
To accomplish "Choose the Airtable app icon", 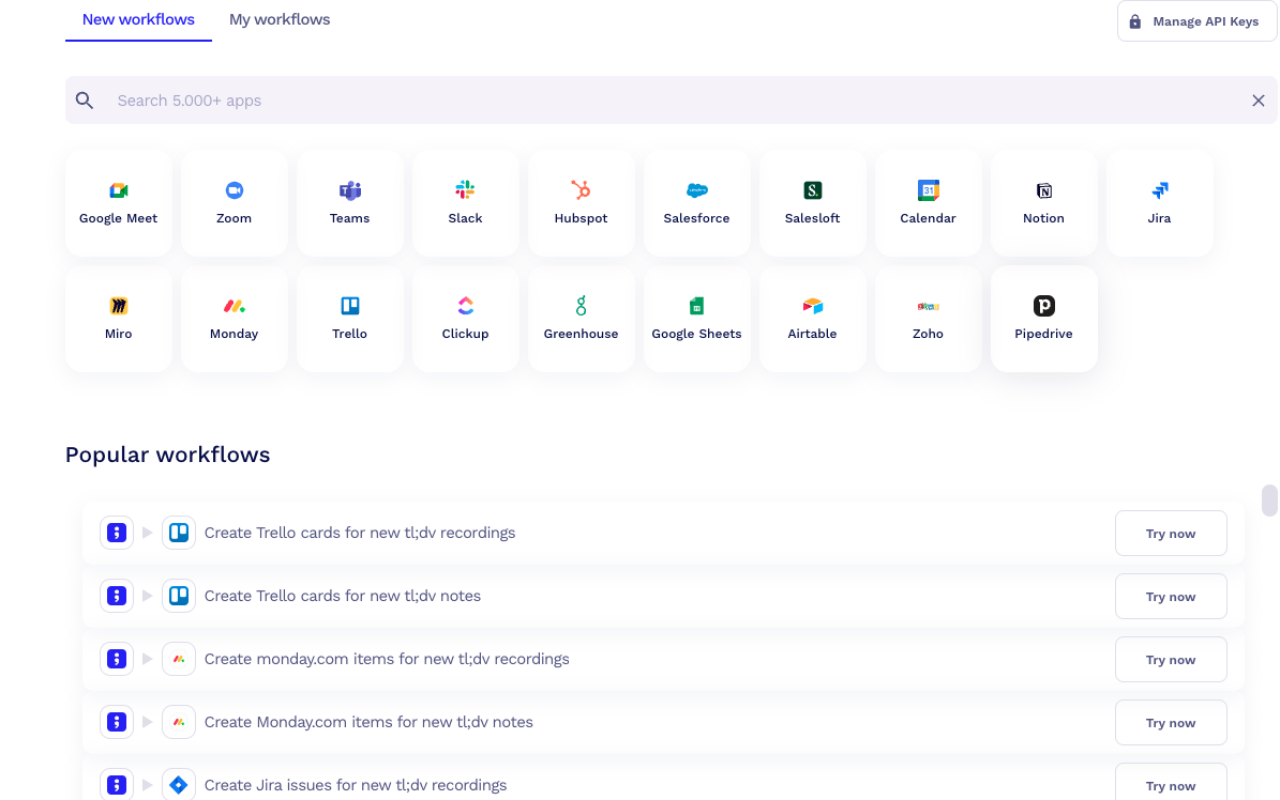I will [812, 319].
